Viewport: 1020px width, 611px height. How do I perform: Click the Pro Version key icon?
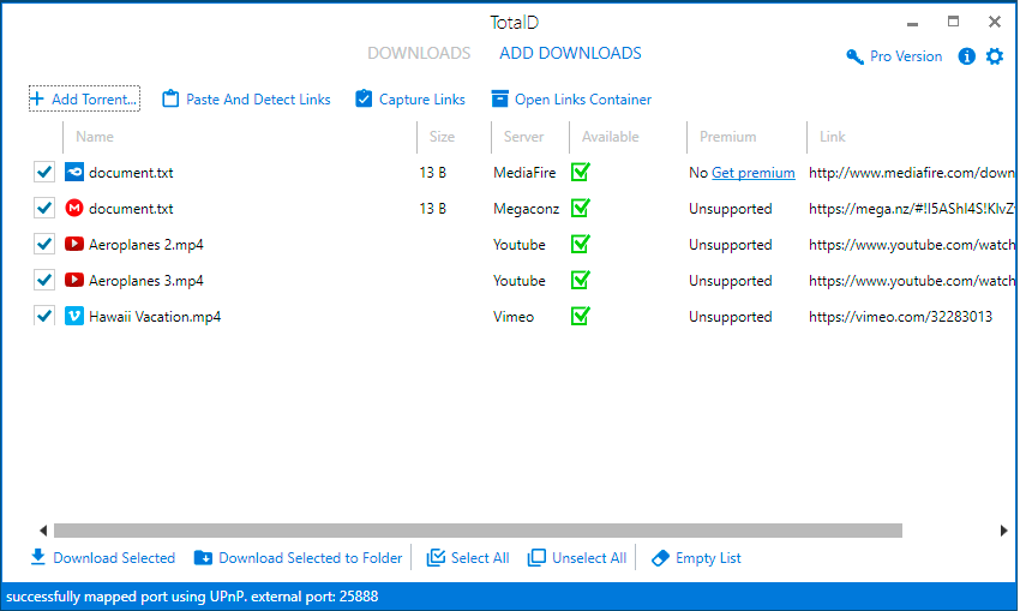tap(854, 57)
